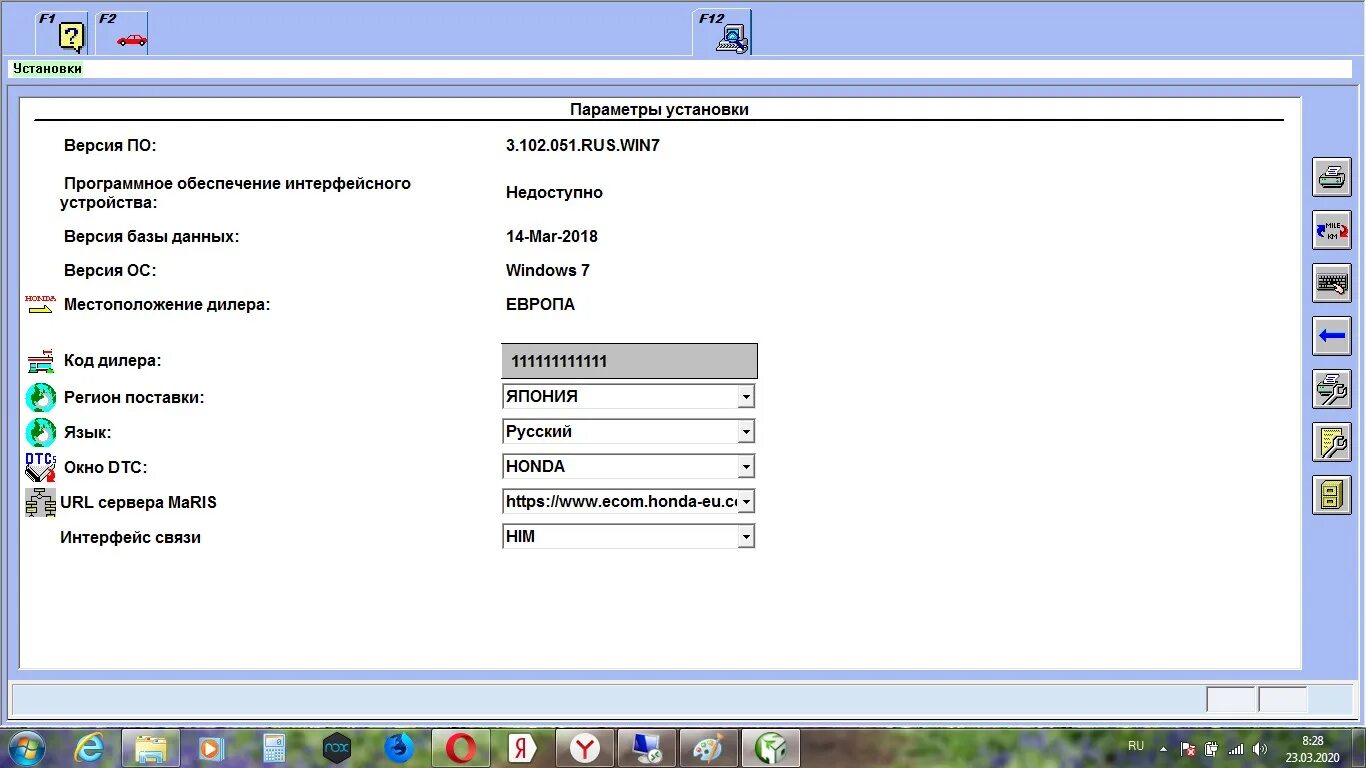Click globe icon next to Язык
The image size is (1366, 768).
pos(41,433)
